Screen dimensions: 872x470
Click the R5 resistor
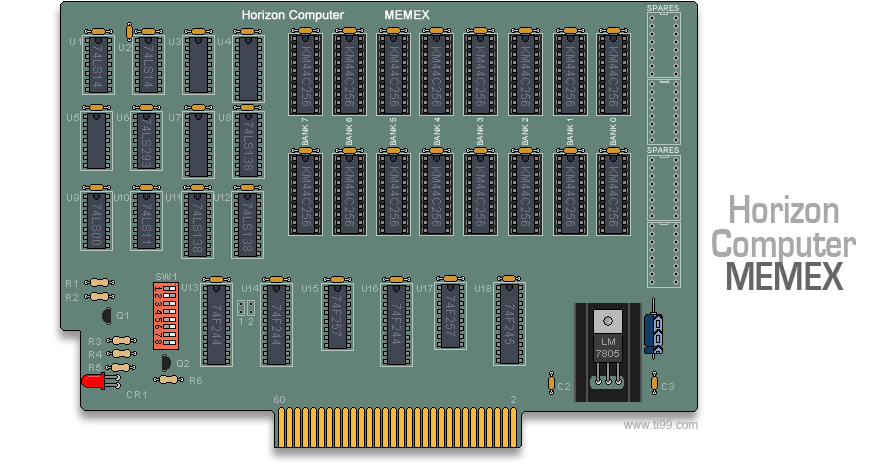coord(121,368)
